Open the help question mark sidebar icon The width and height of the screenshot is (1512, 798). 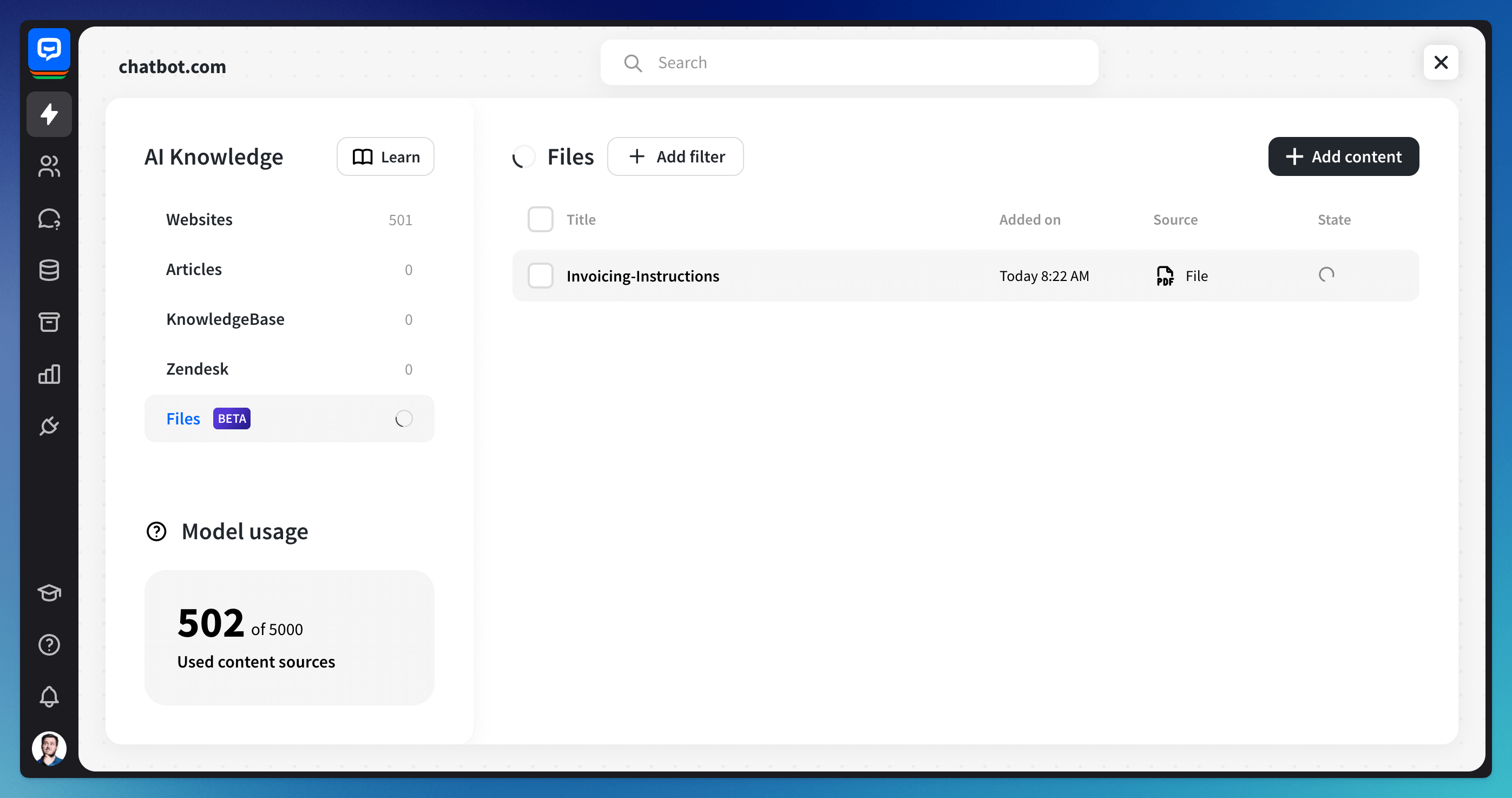click(x=49, y=645)
